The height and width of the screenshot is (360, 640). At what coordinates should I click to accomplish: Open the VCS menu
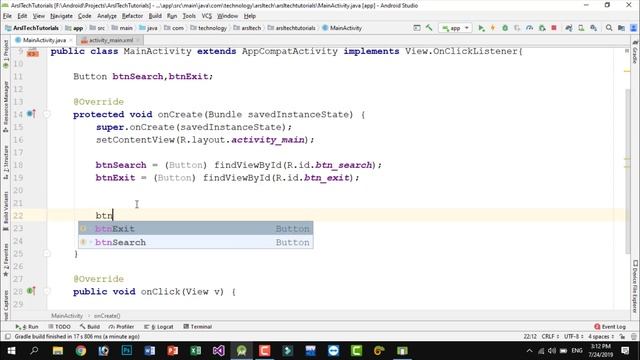(x=207, y=16)
